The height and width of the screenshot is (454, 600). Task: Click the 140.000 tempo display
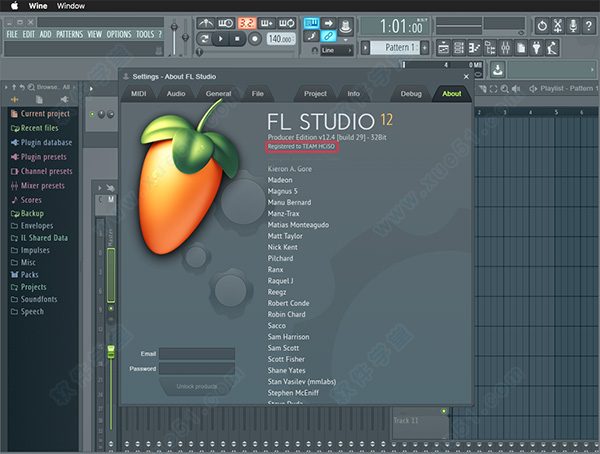click(281, 39)
